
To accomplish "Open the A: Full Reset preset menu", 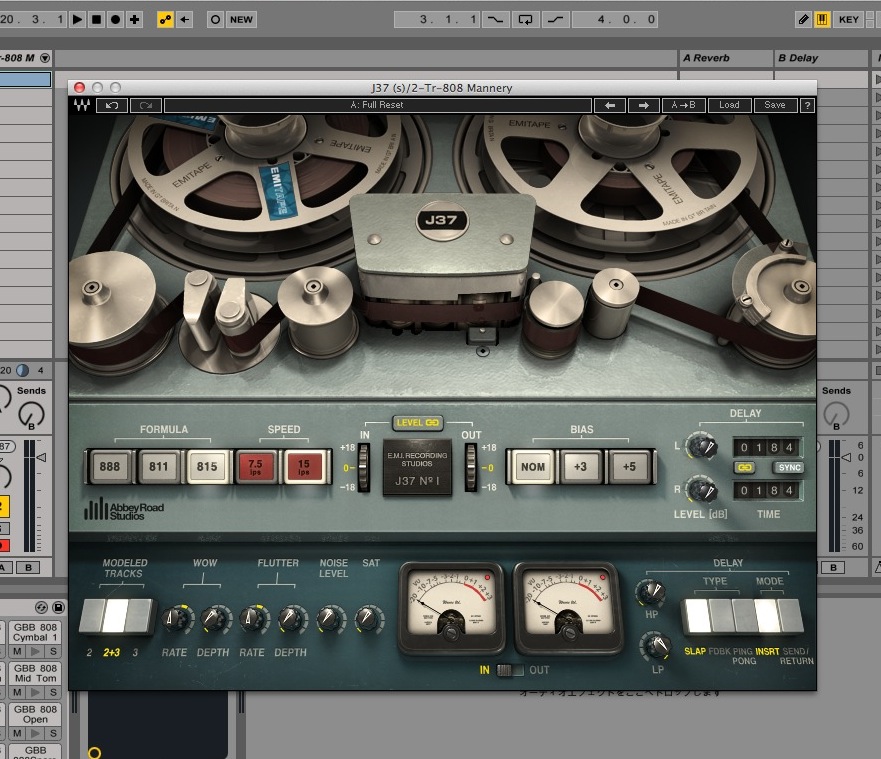I will 378,105.
